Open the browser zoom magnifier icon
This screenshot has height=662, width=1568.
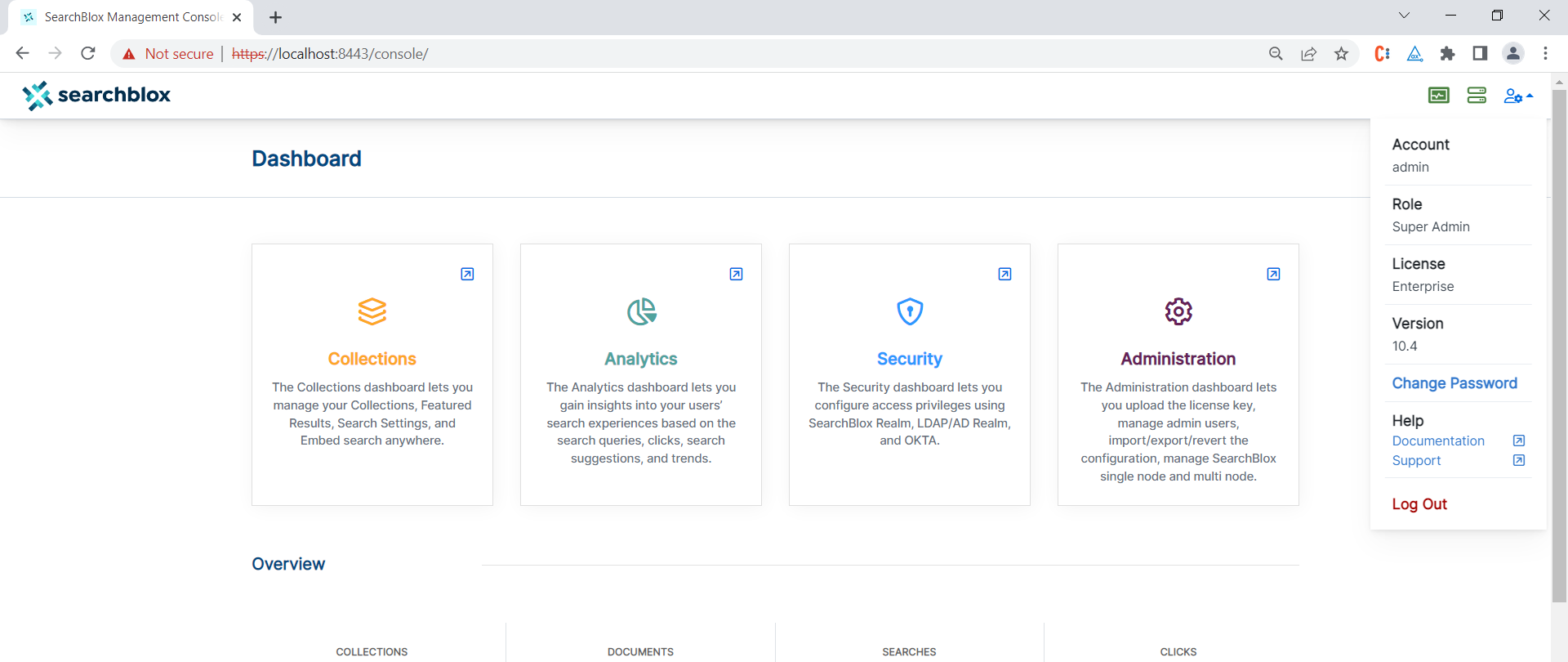click(1276, 53)
